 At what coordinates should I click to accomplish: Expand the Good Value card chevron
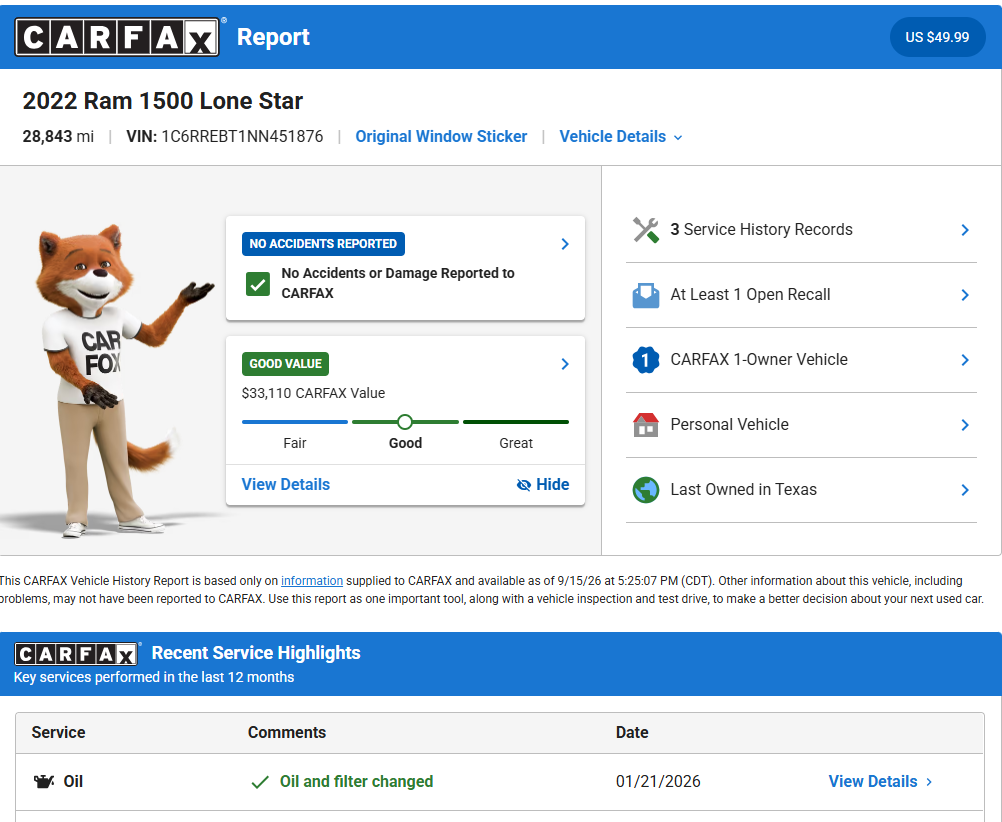tap(565, 364)
